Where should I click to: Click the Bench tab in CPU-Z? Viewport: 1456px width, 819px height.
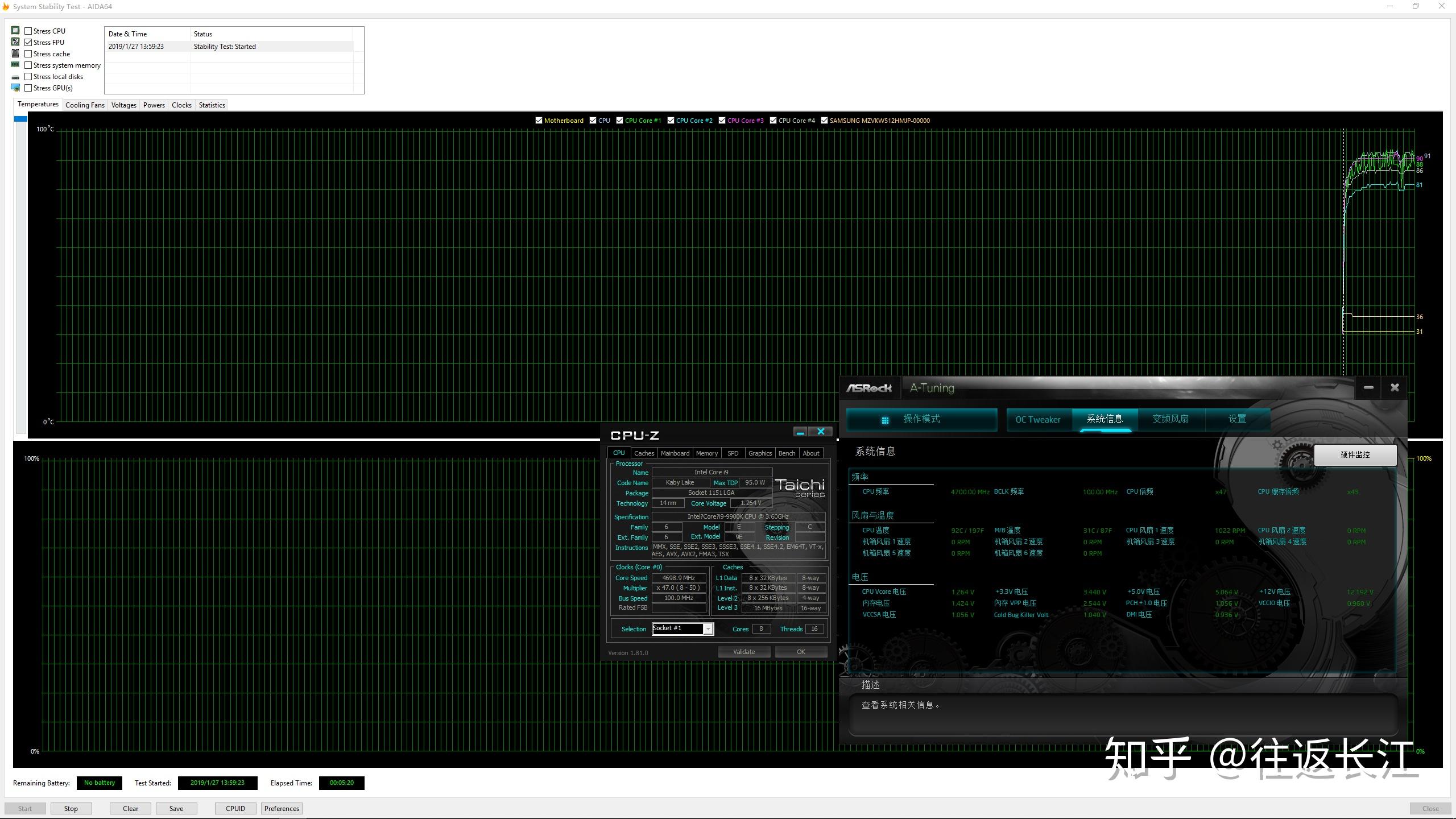point(787,453)
